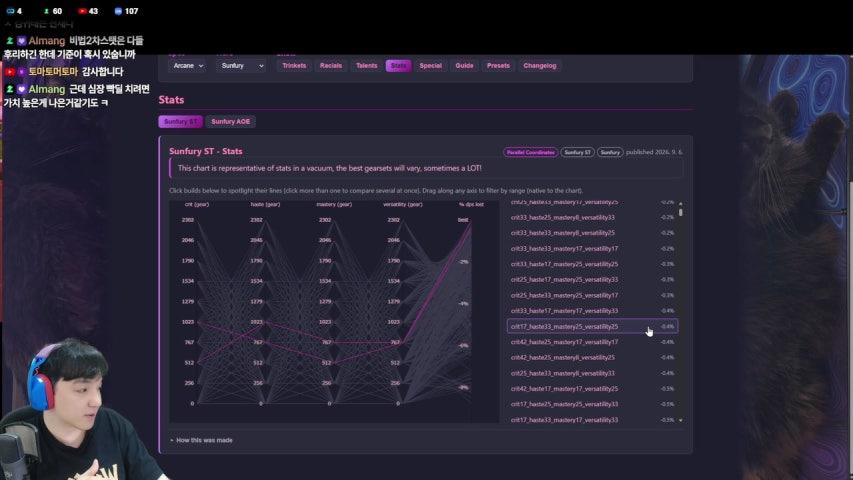
Task: Select the Sunfury AOE toggle
Action: click(231, 121)
